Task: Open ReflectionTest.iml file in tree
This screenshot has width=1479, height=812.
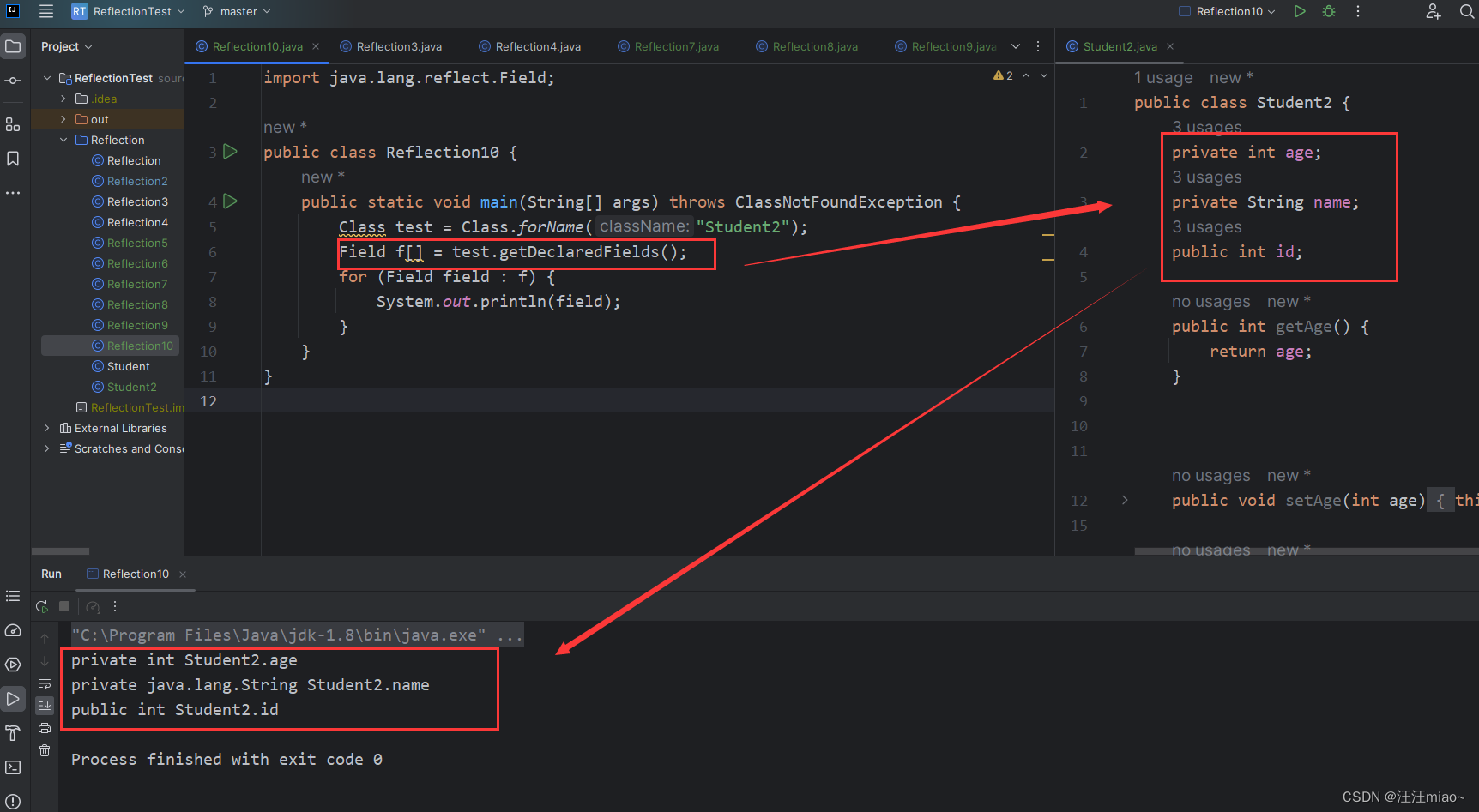Action: point(130,407)
